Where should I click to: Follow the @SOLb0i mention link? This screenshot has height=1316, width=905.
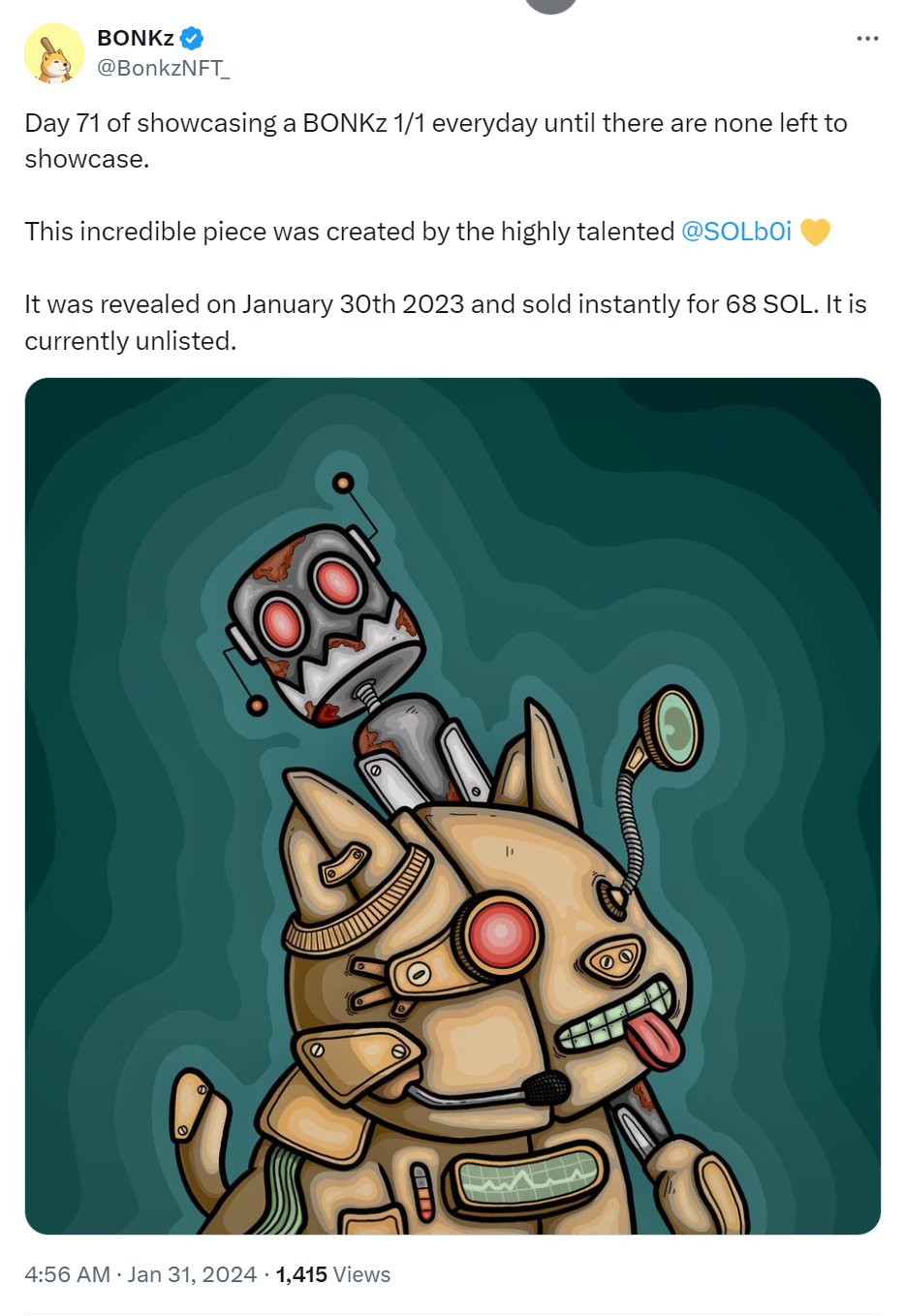pos(736,232)
